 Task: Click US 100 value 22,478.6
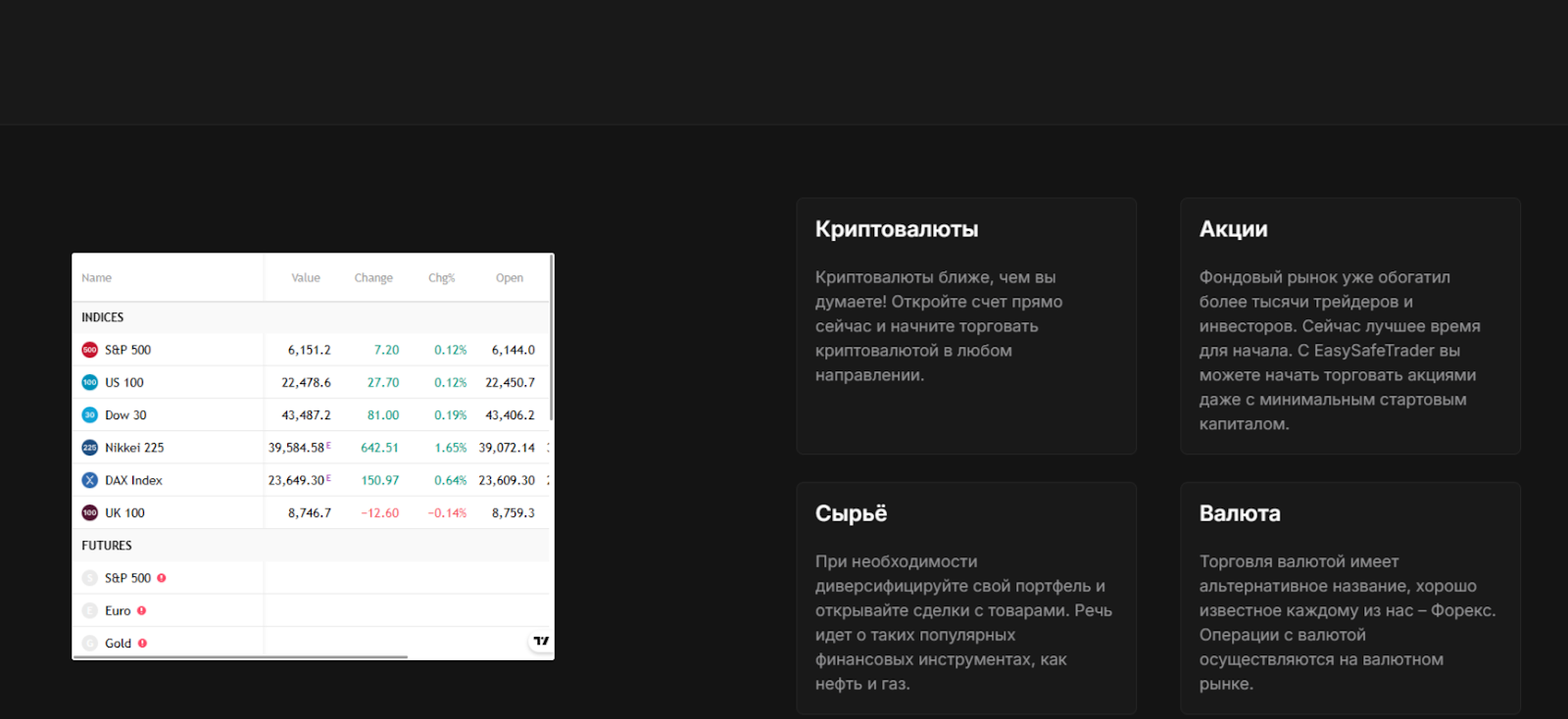(x=307, y=382)
